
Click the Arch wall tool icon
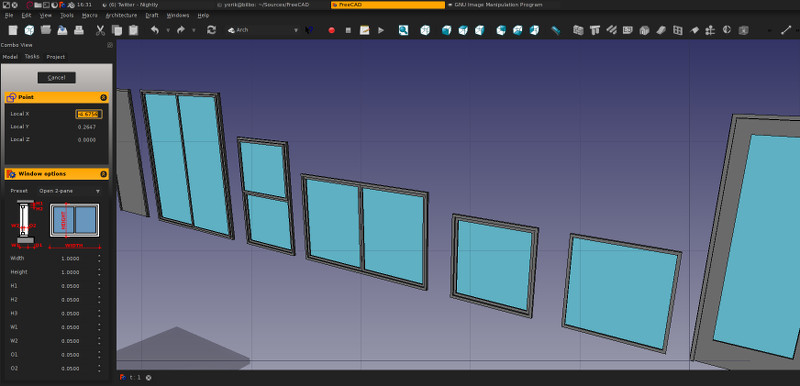pos(578,31)
